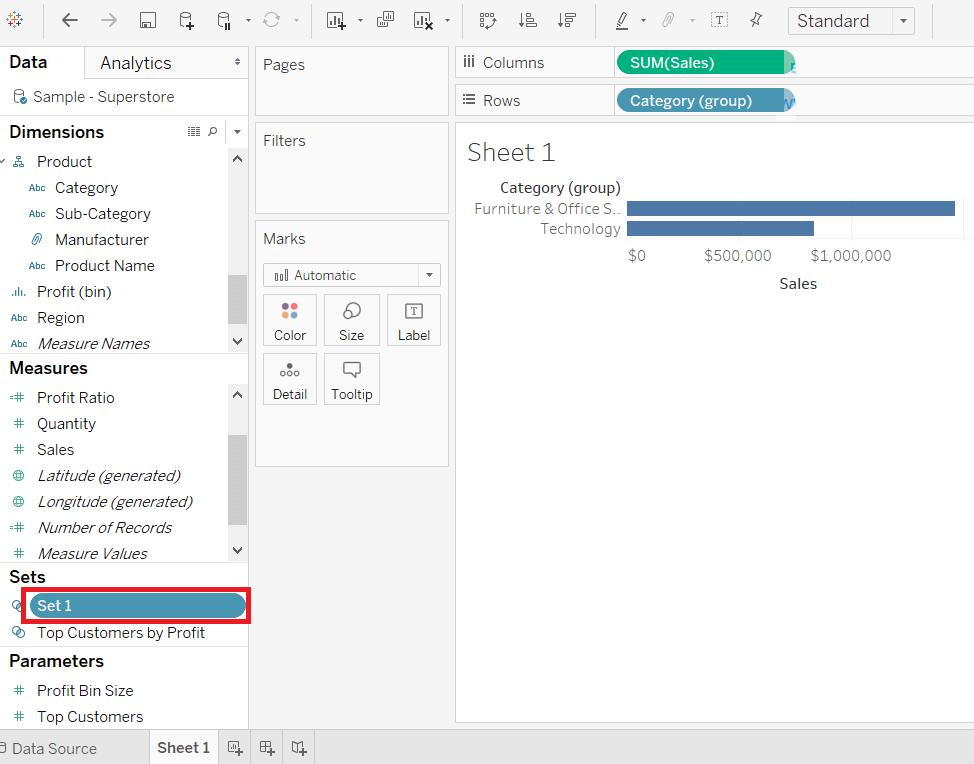The width and height of the screenshot is (974, 764).
Task: Click the highlight pen icon
Action: pos(622,20)
